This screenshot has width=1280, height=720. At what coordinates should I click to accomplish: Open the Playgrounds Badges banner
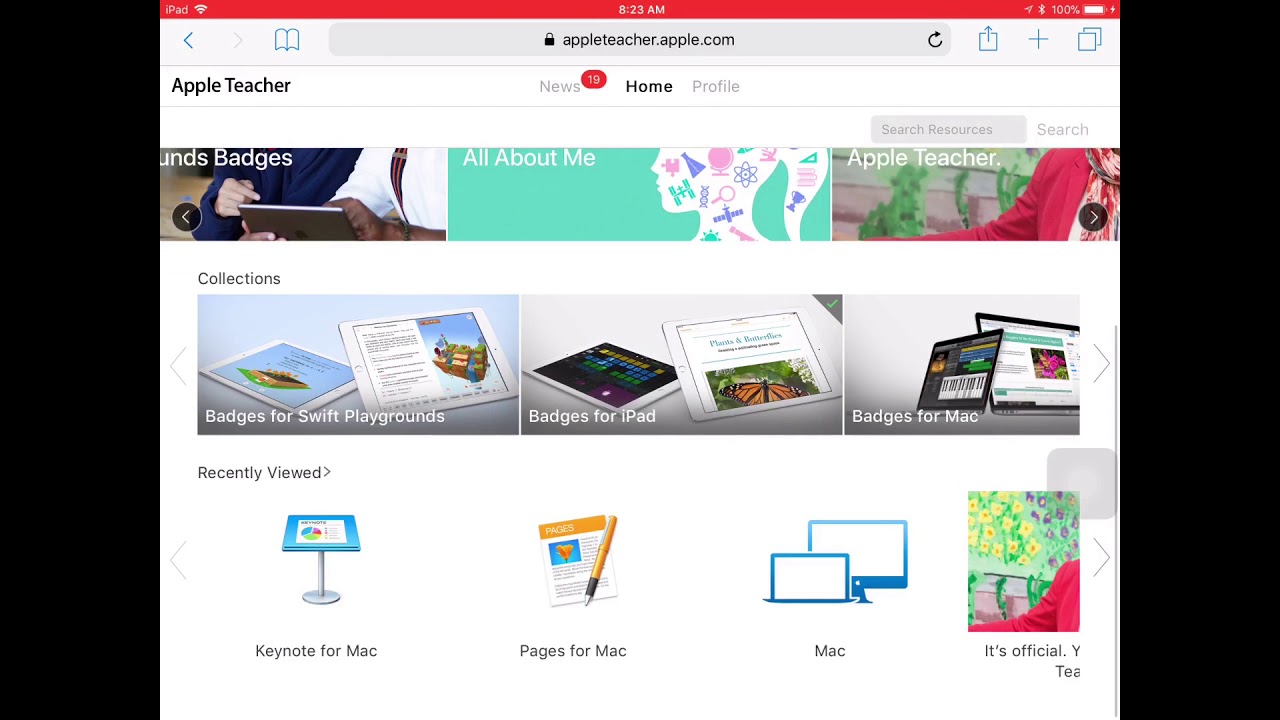tap(303, 194)
